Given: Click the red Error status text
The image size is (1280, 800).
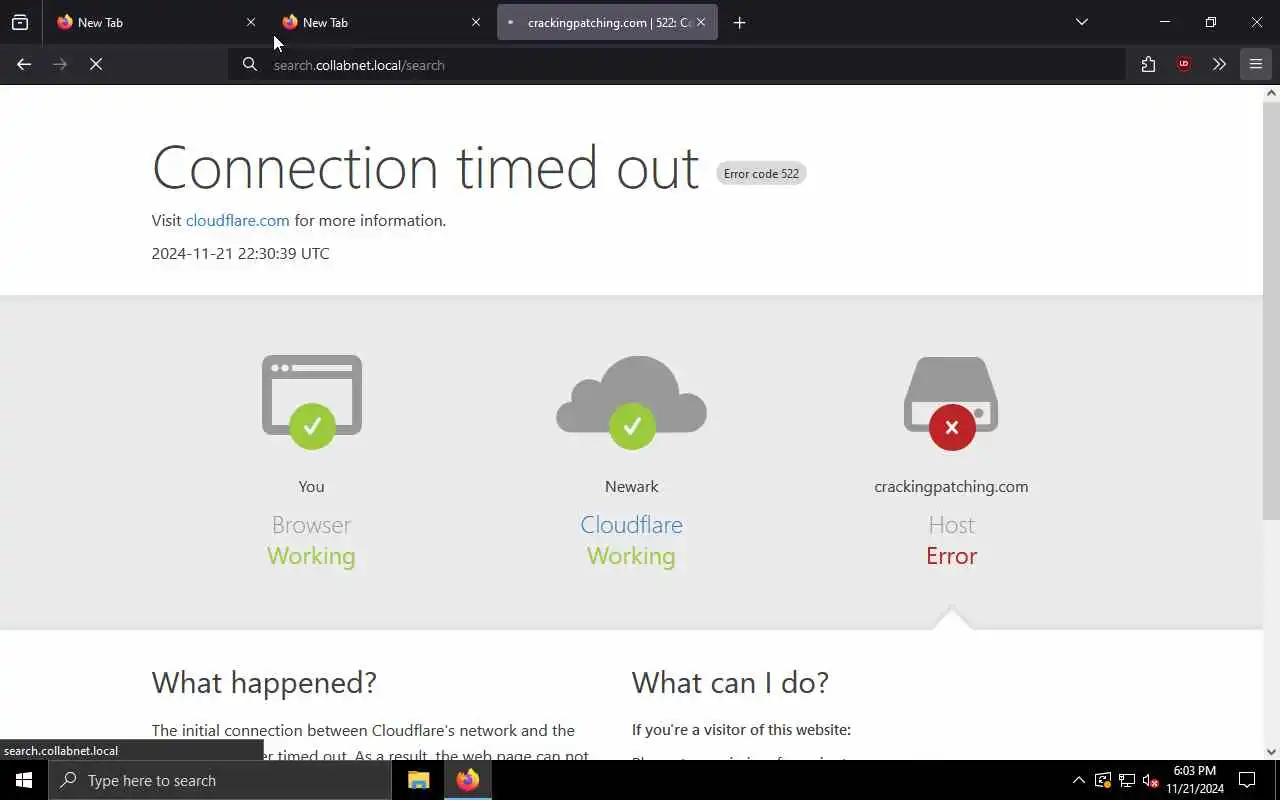Looking at the screenshot, I should 951,556.
